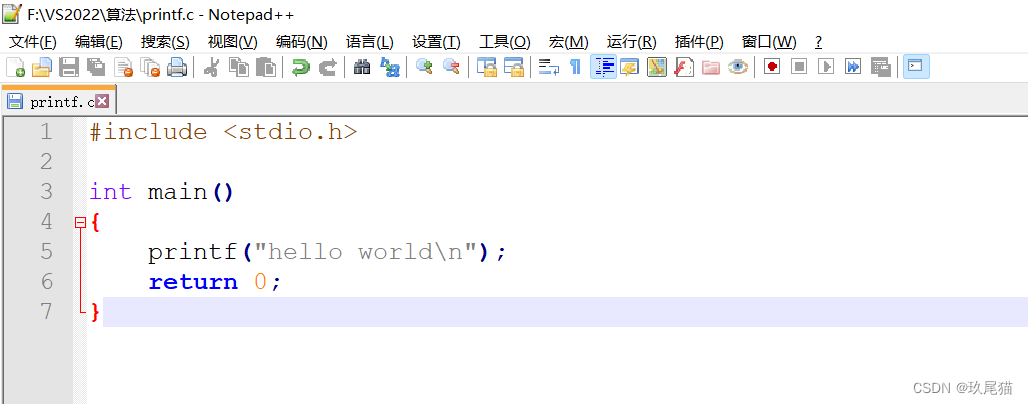Click the closing brace on line 7

coord(96,312)
